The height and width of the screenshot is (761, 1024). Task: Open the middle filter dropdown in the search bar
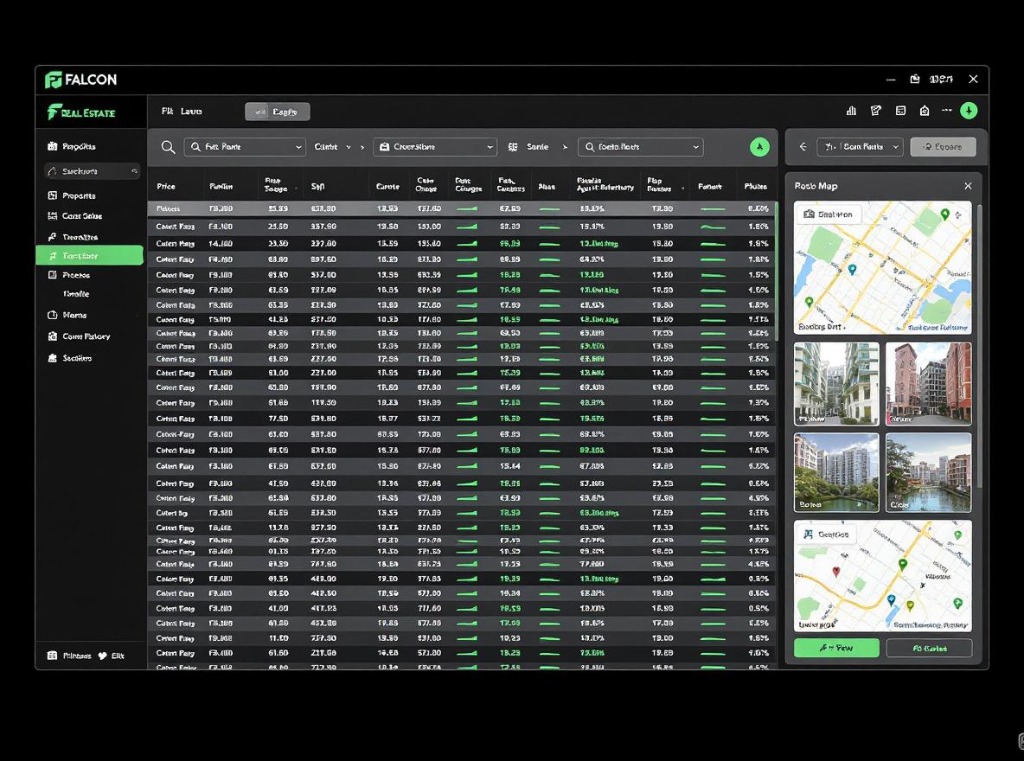434,146
